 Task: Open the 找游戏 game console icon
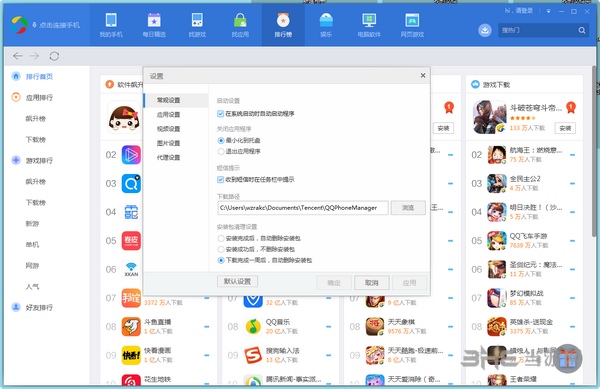pos(197,20)
